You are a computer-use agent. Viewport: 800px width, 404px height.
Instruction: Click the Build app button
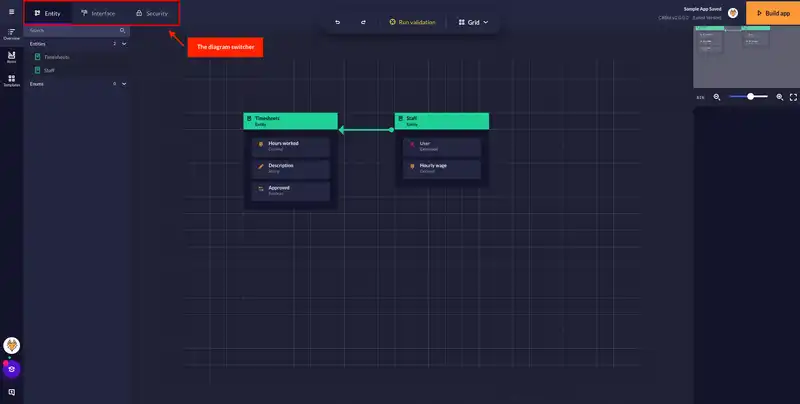click(x=772, y=13)
